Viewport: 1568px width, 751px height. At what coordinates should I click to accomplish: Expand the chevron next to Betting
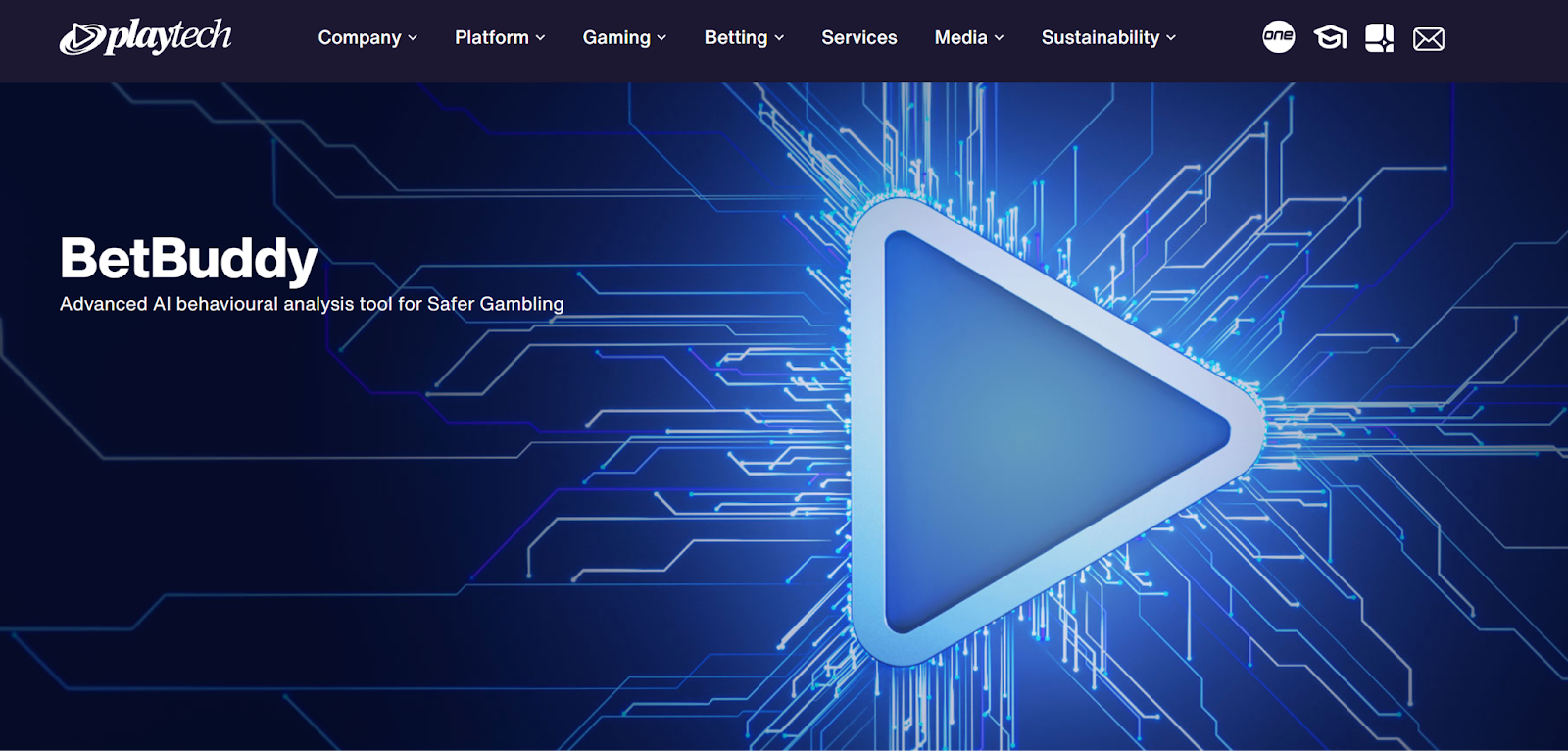pyautogui.click(x=779, y=38)
